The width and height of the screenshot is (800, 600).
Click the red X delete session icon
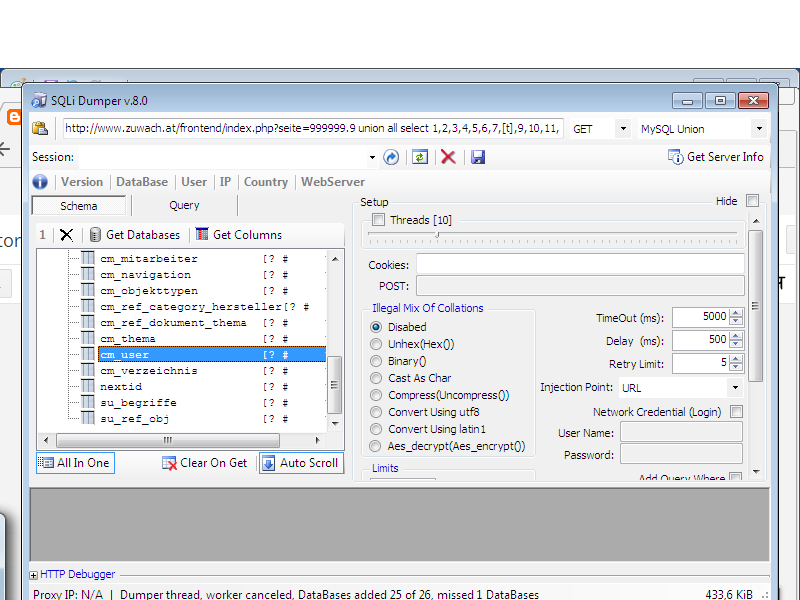click(448, 157)
